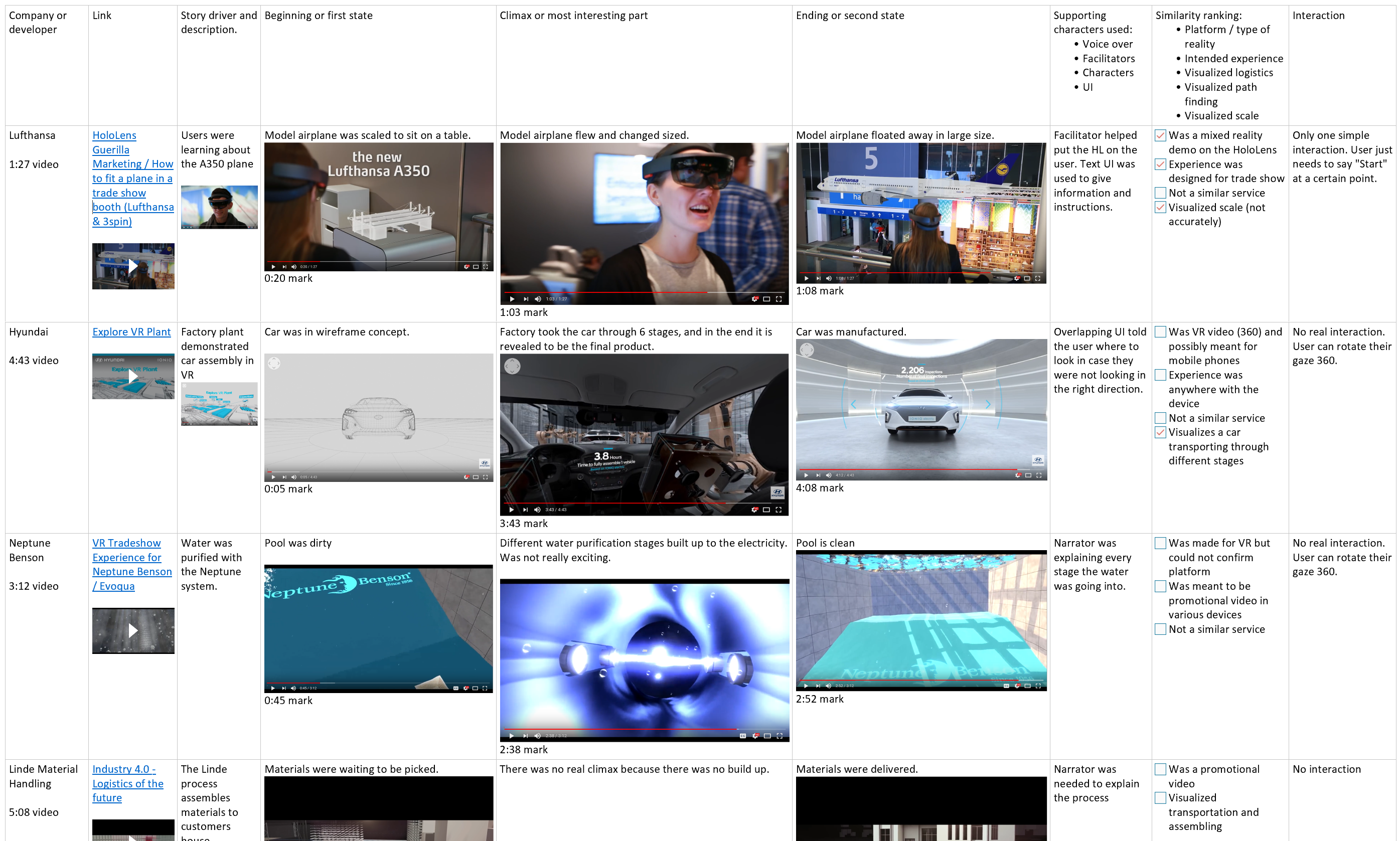
Task: Open the Explore VR Plant link
Action: click(131, 332)
